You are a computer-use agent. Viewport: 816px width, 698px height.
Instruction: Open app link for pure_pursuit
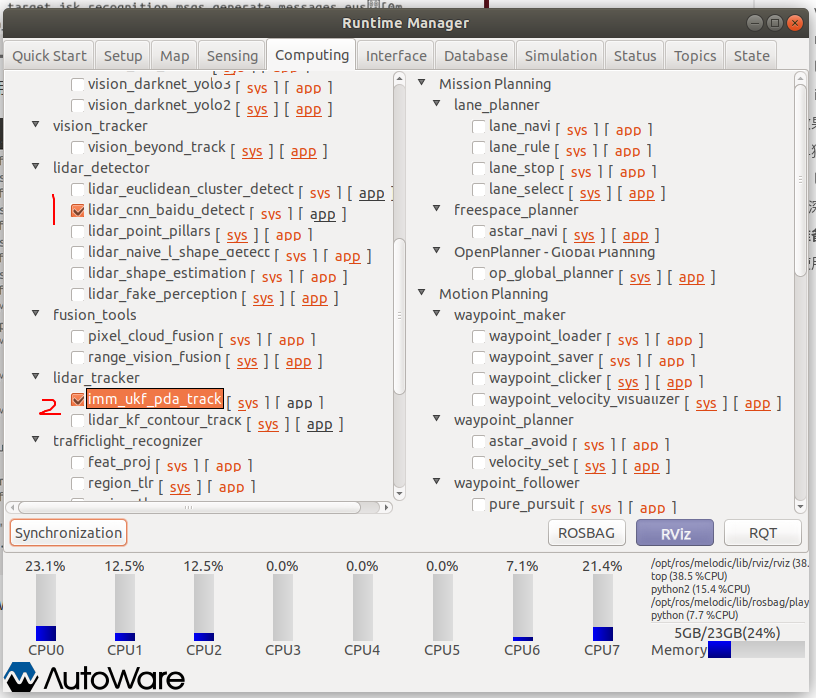[652, 507]
